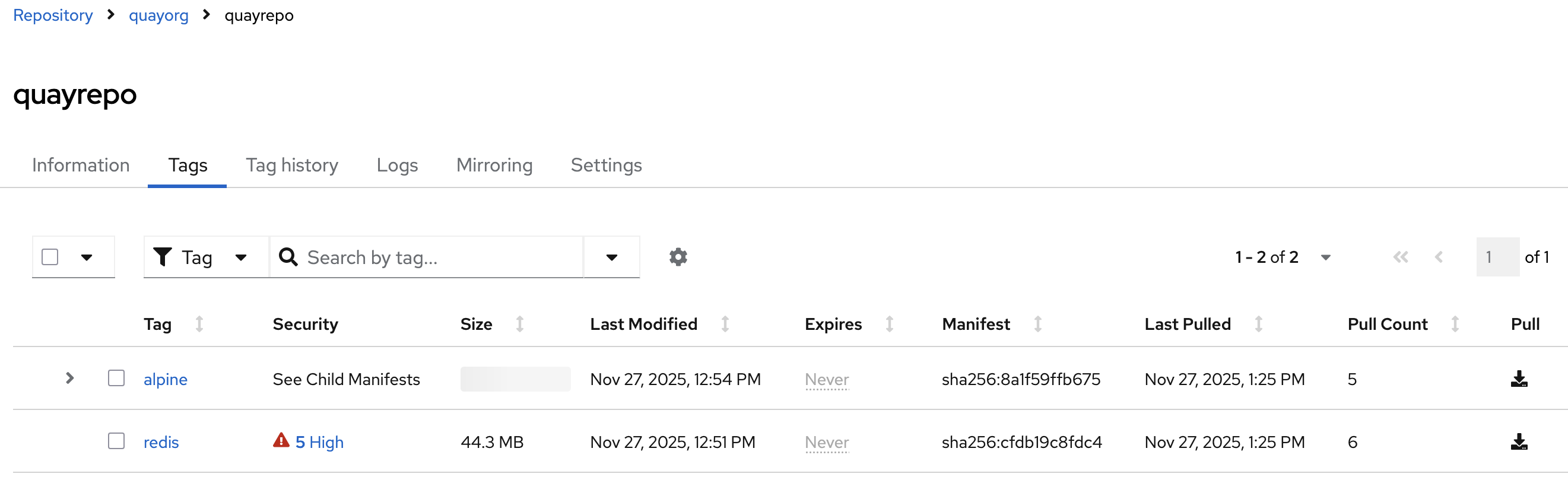This screenshot has height=496, width=1568.
Task: Click the redis tag pull icon
Action: tap(1519, 442)
